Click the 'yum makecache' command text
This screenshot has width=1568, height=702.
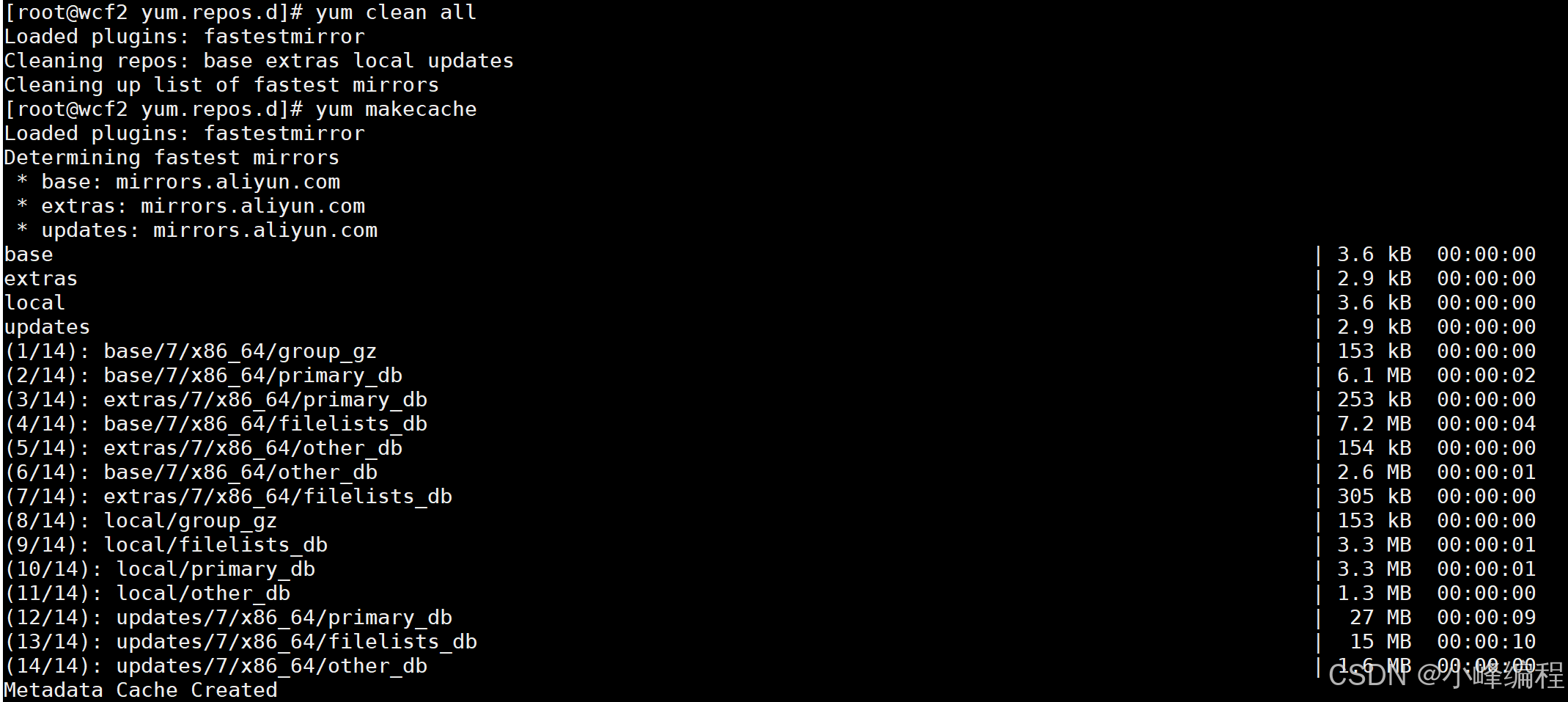pyautogui.click(x=396, y=109)
